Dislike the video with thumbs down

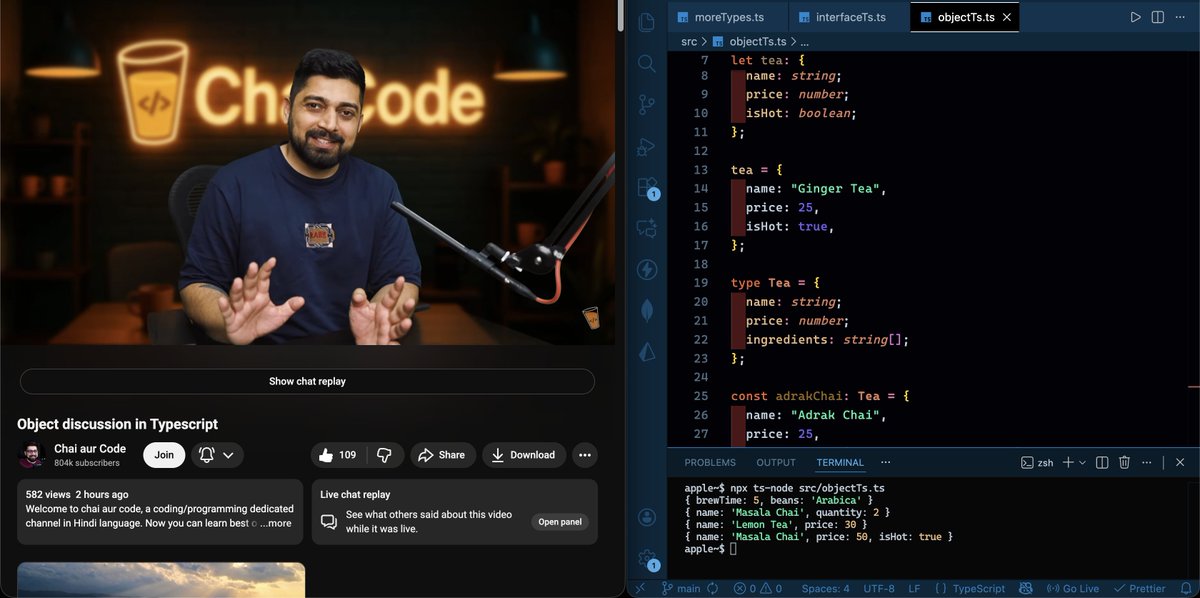pyautogui.click(x=384, y=454)
